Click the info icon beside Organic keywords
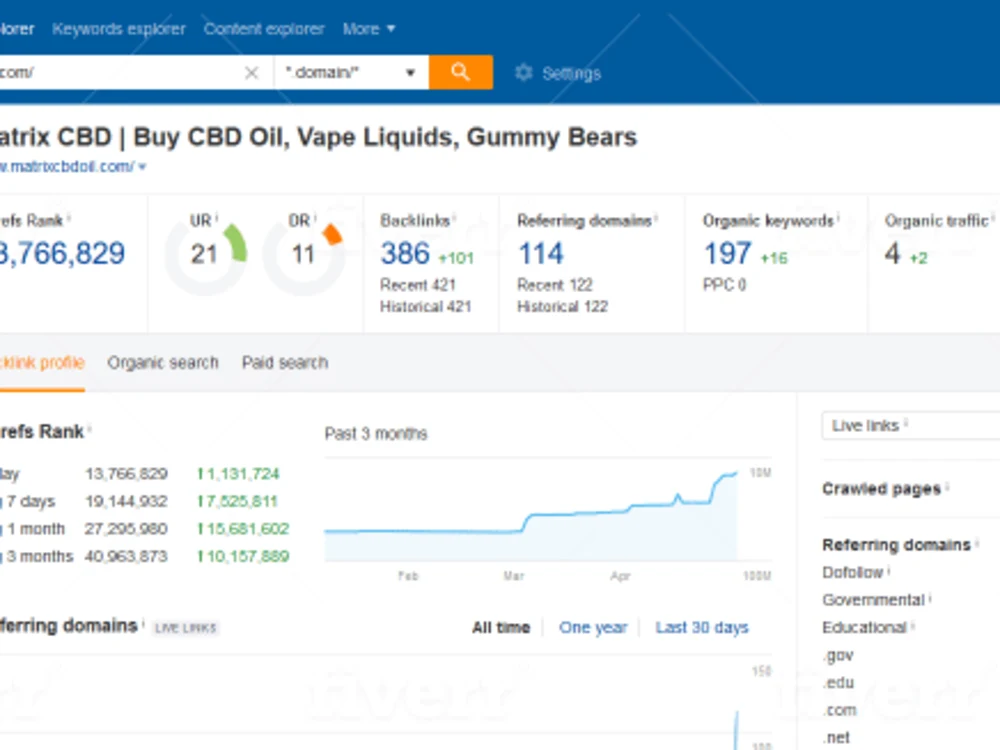The image size is (1000, 750). tap(838, 217)
